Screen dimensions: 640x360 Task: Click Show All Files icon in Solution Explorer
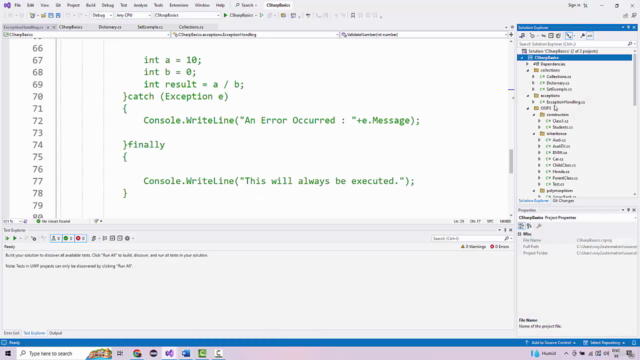pos(558,36)
